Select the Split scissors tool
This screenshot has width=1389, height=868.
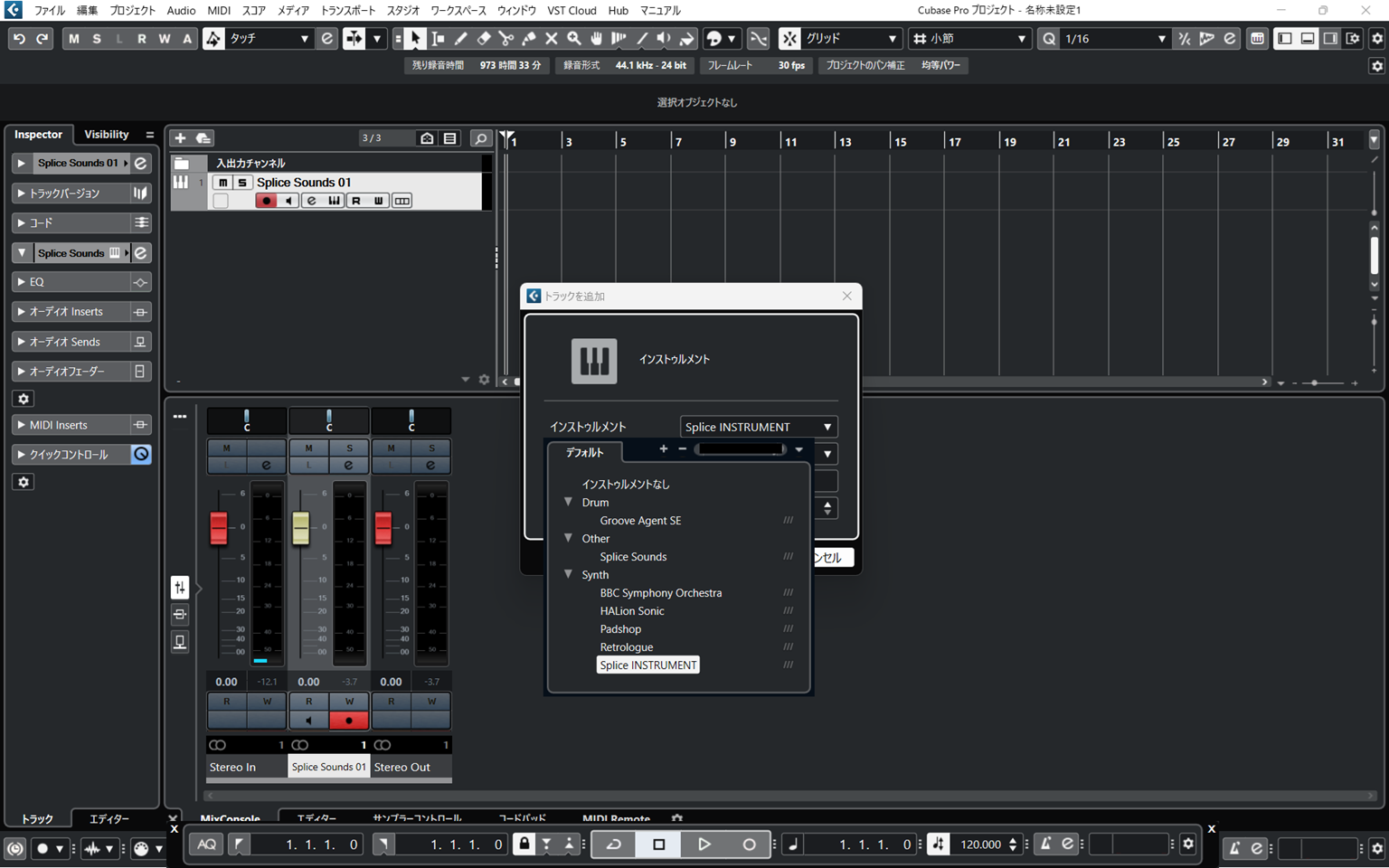[x=506, y=39]
